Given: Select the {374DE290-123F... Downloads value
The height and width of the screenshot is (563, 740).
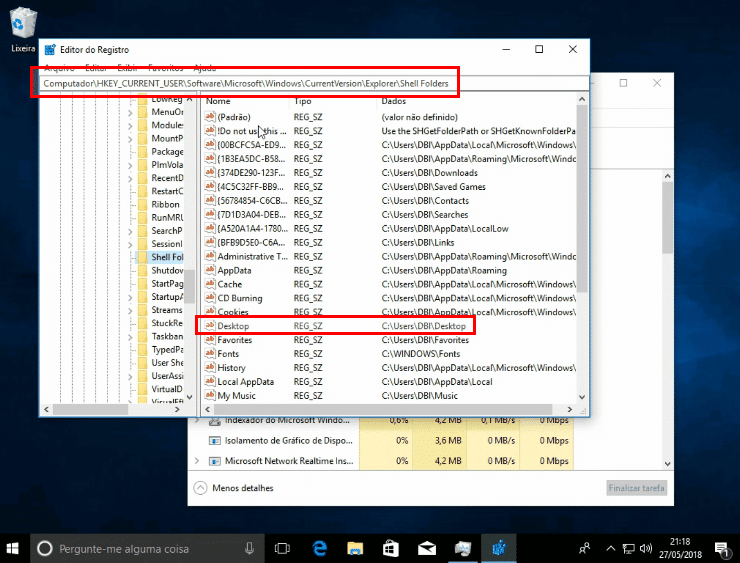Looking at the screenshot, I should pos(251,173).
